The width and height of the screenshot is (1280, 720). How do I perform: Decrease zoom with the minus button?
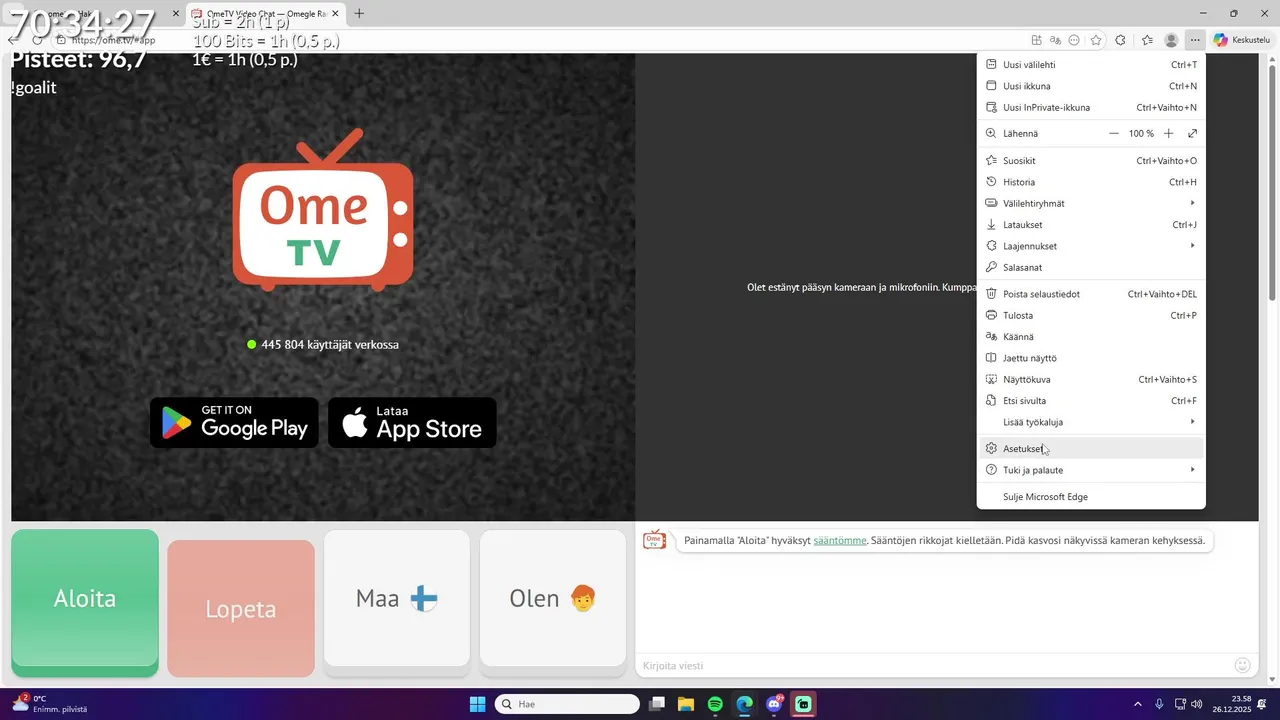(x=1114, y=134)
